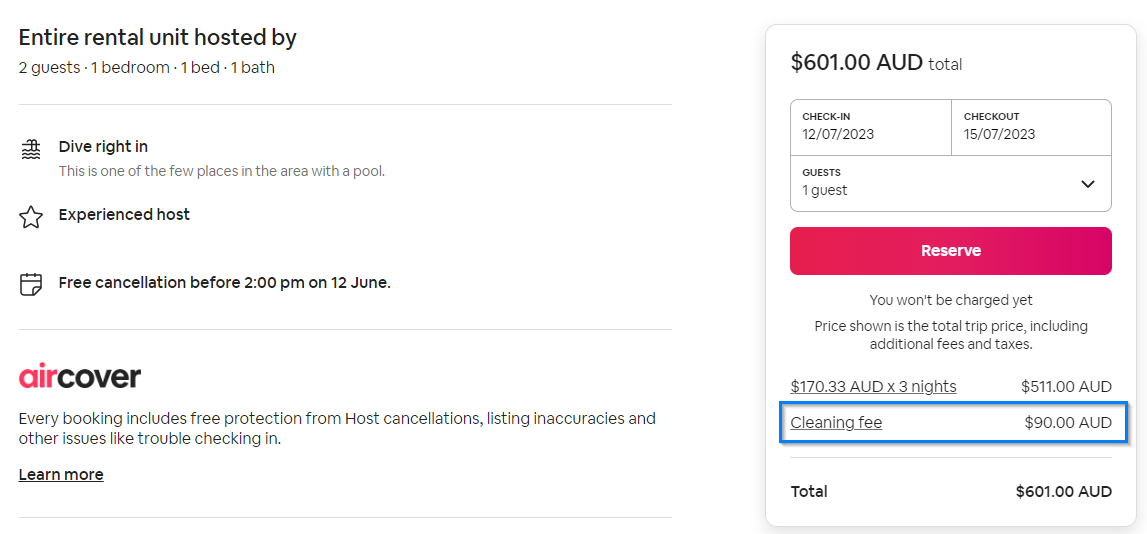This screenshot has height=534, width=1147.
Task: Open the $170.33 AUD x 3 nights breakdown
Action: (873, 386)
